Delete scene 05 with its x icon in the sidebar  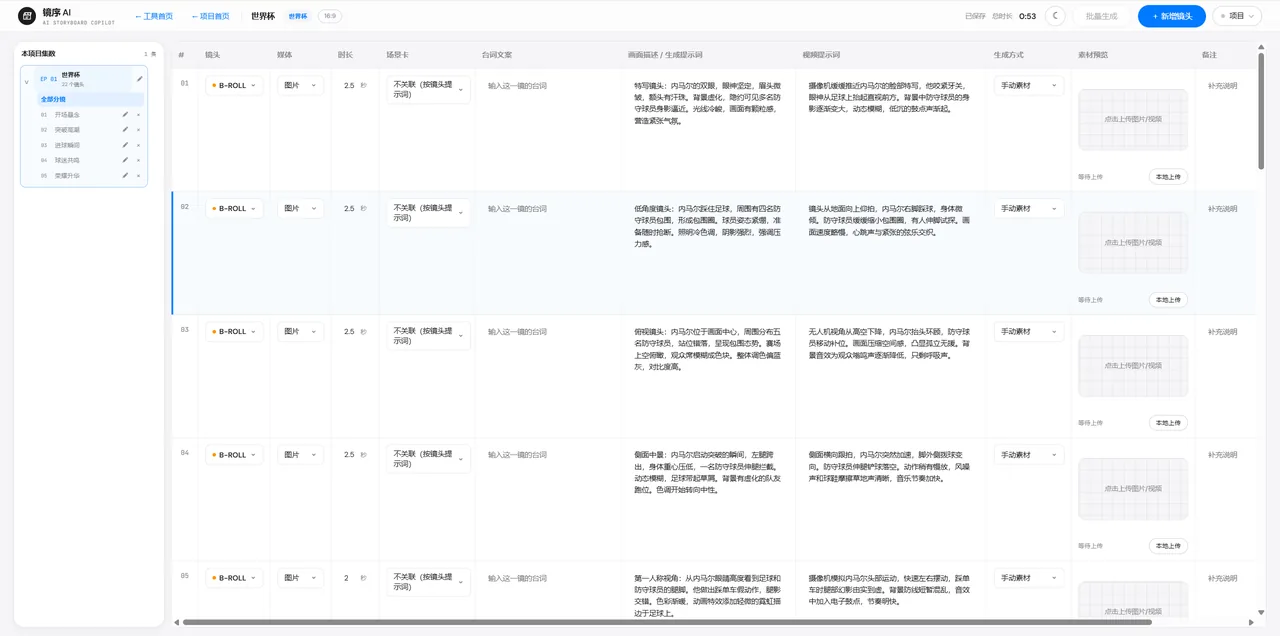click(138, 175)
